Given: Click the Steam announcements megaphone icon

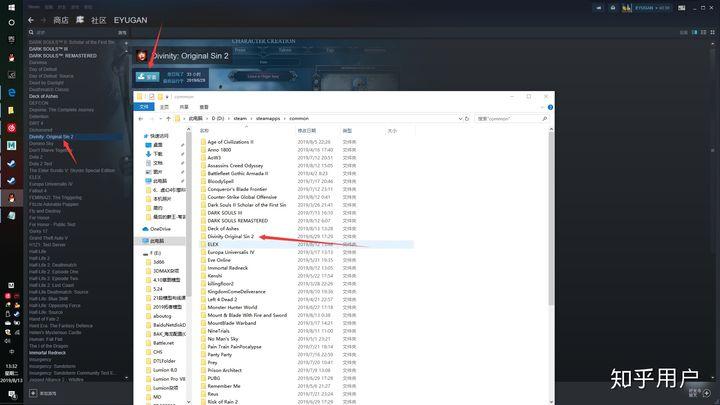Looking at the screenshot, I should [598, 8].
